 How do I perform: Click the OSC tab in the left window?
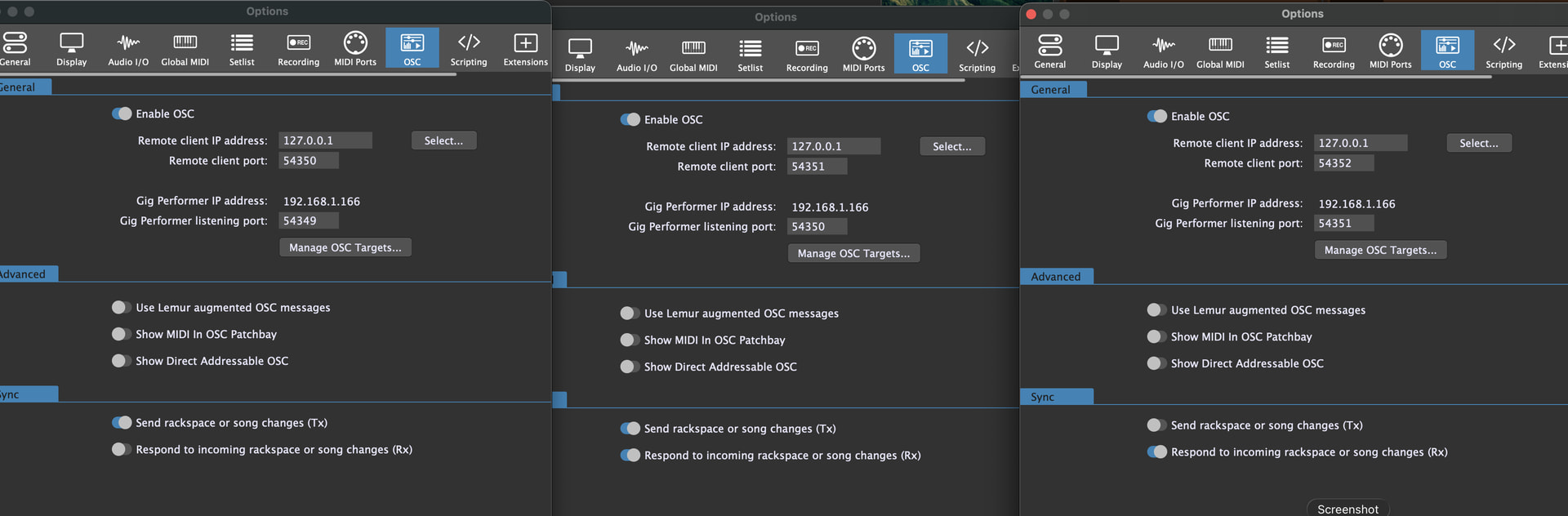412,49
